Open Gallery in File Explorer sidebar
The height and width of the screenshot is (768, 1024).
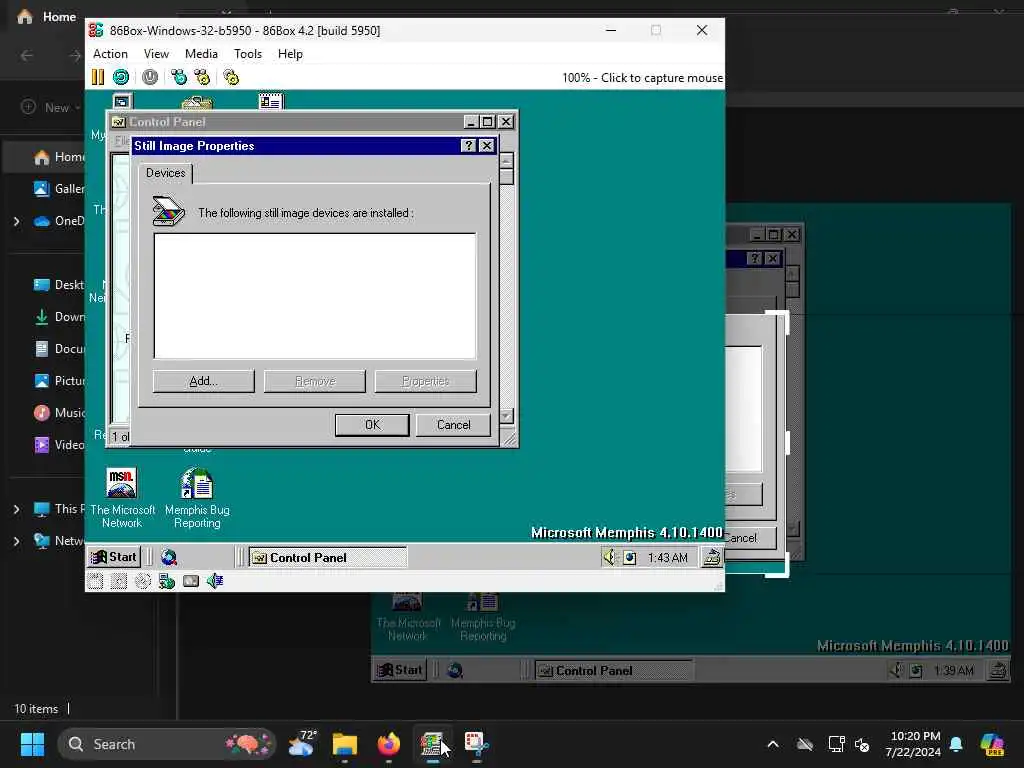tap(59, 189)
